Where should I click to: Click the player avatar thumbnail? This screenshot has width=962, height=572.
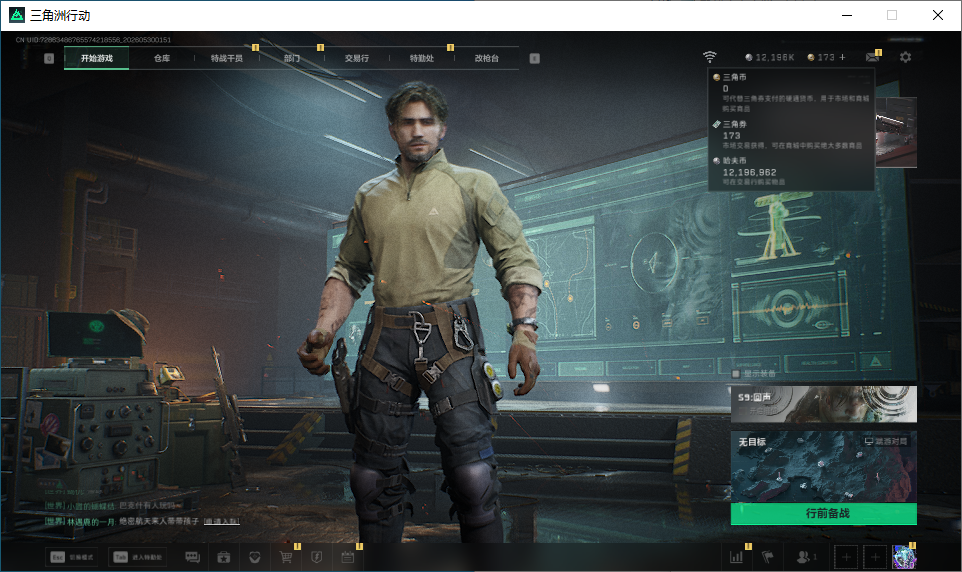pos(904,557)
